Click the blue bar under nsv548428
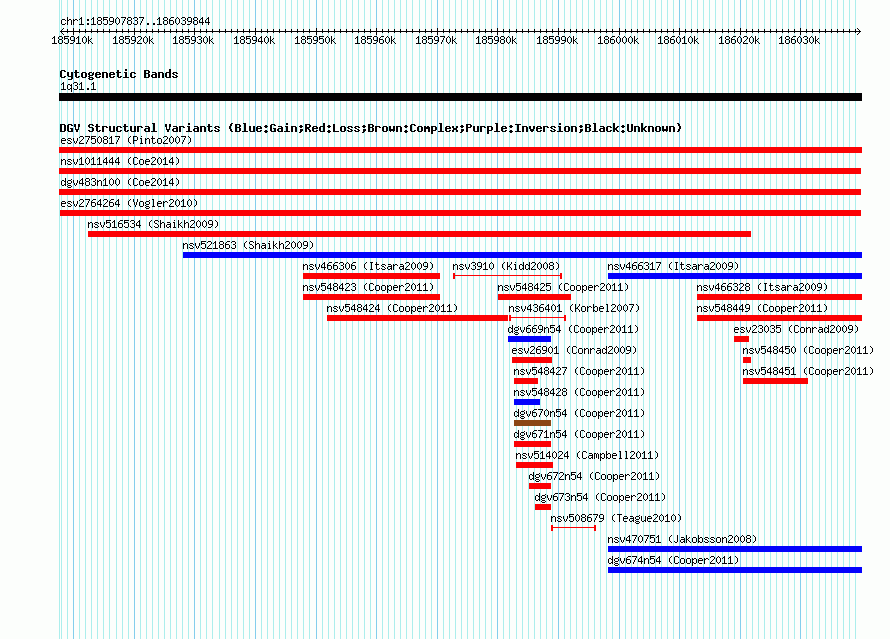The image size is (890, 639). (x=527, y=402)
